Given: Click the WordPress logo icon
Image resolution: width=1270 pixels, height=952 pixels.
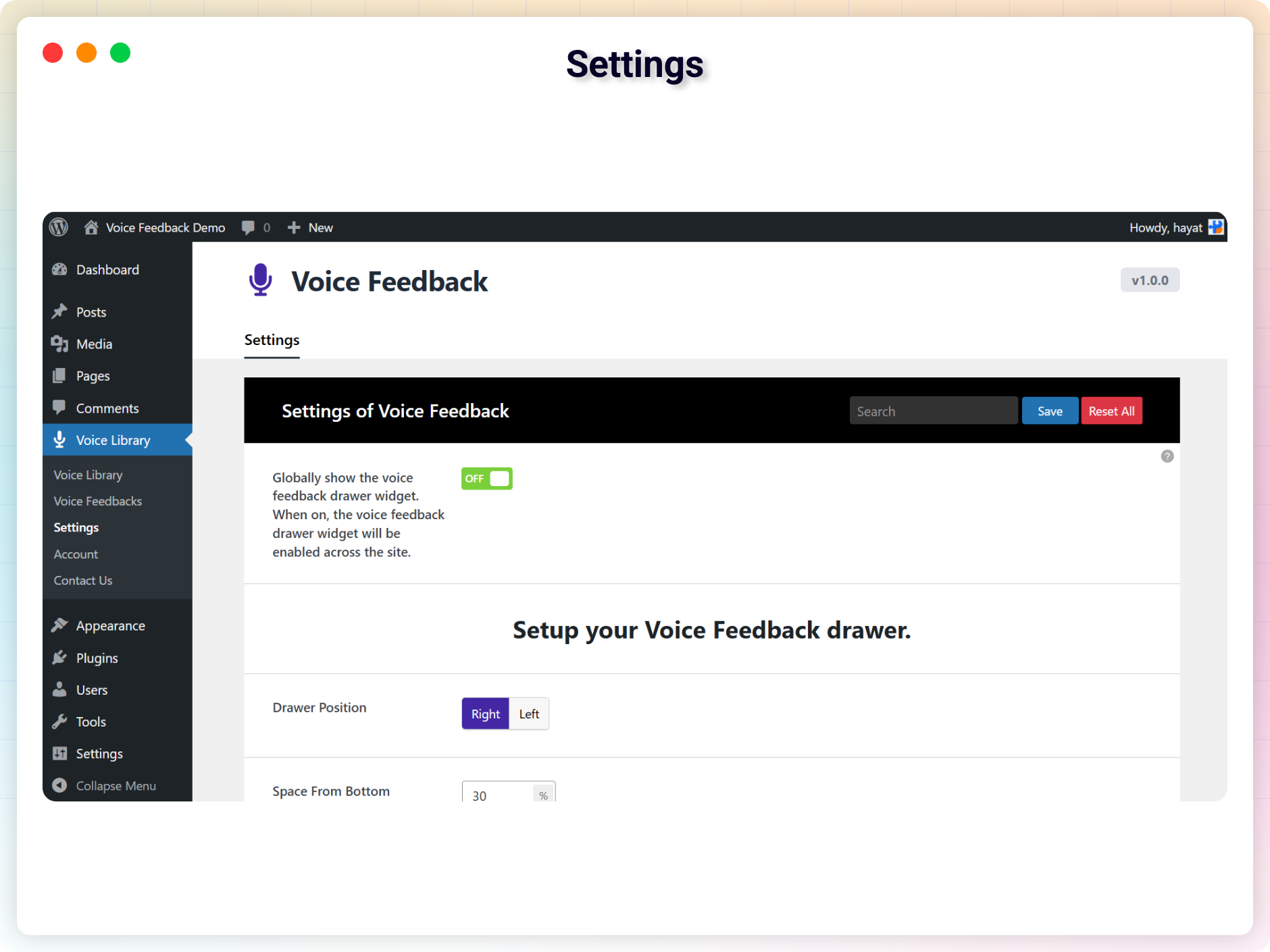Looking at the screenshot, I should (x=59, y=228).
